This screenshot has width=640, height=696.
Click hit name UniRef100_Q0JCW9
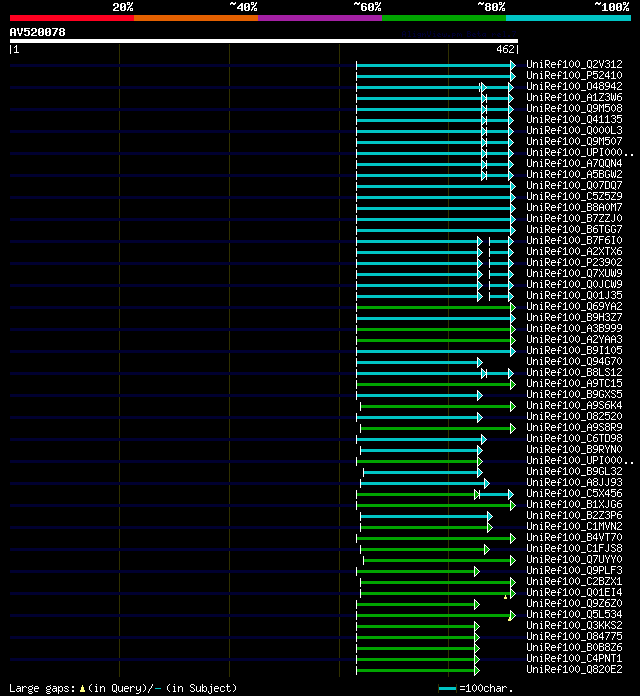pyautogui.click(x=574, y=284)
